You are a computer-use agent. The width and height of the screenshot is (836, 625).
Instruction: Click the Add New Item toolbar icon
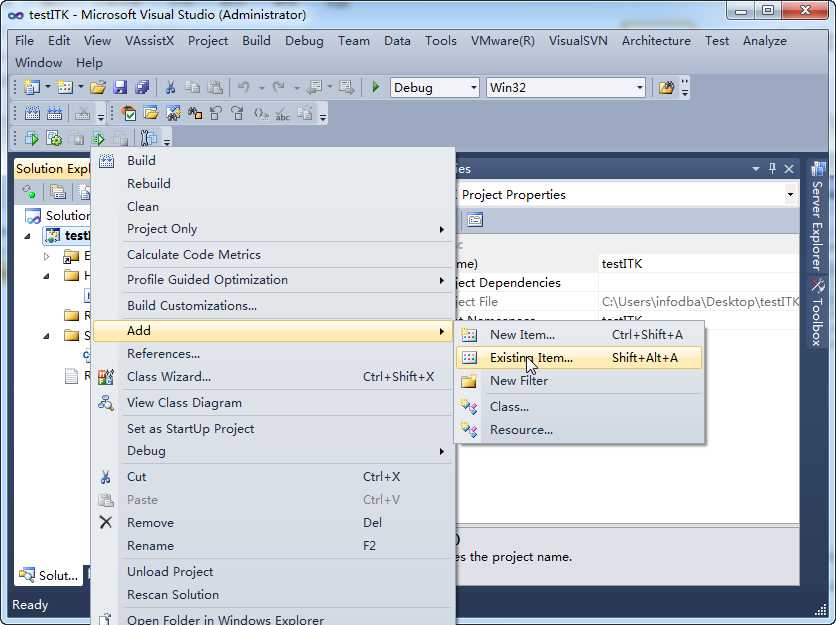tap(65, 87)
